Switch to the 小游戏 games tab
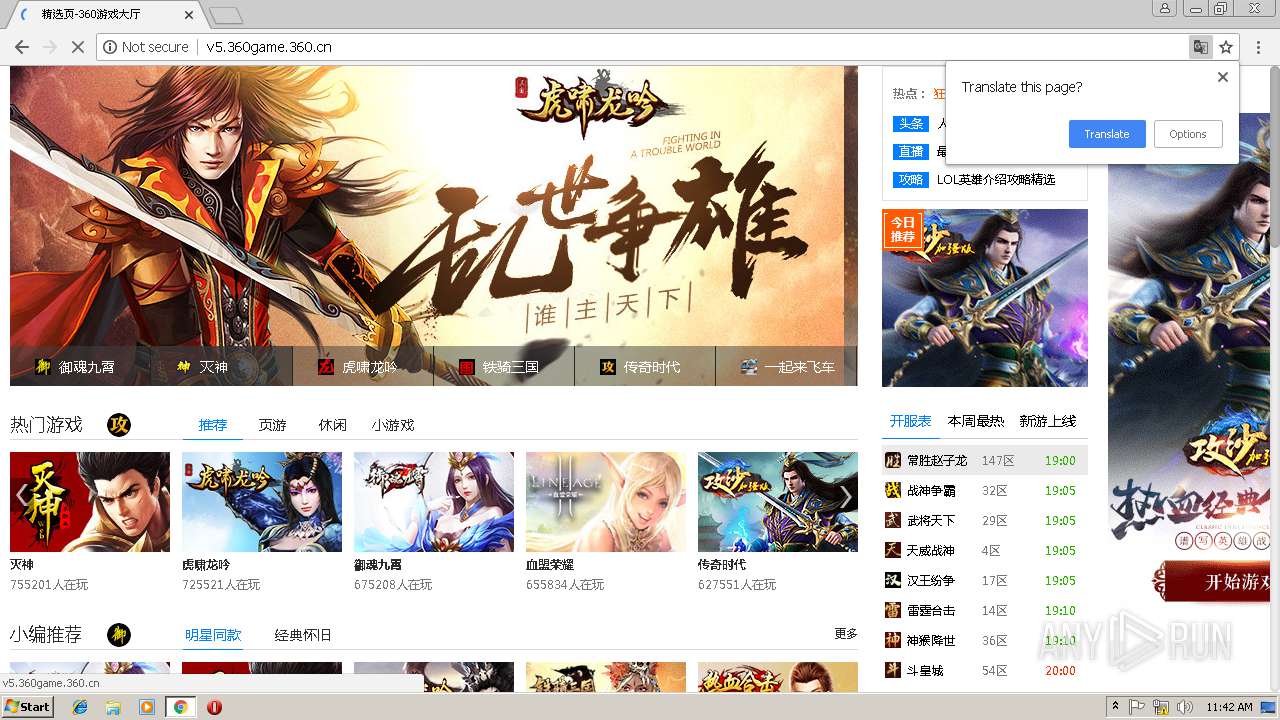This screenshot has height=720, width=1280. [x=393, y=425]
